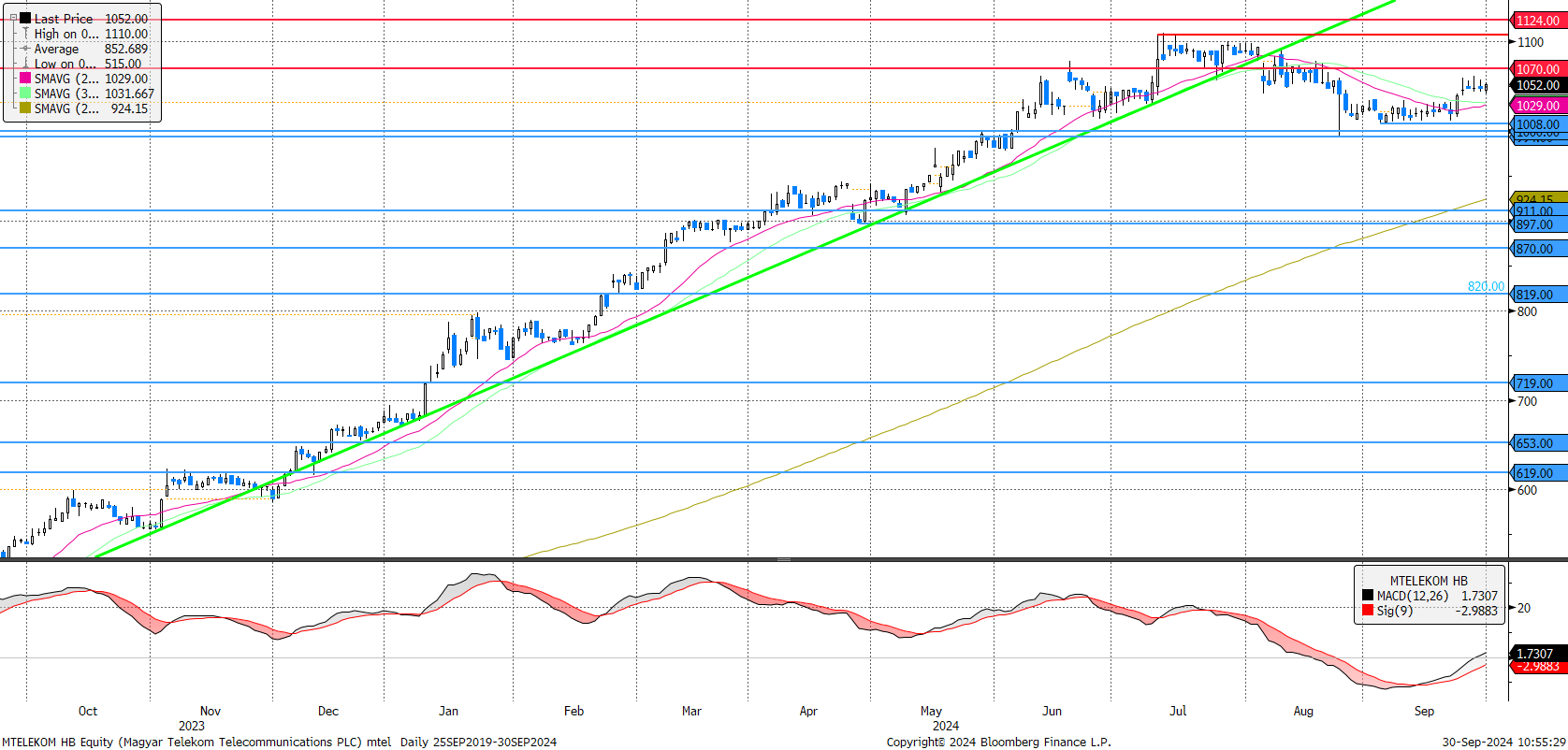Viewport: 1568px width, 750px height.
Task: Click the MTELEKOM HB Equity footer description
Action: pos(279,742)
